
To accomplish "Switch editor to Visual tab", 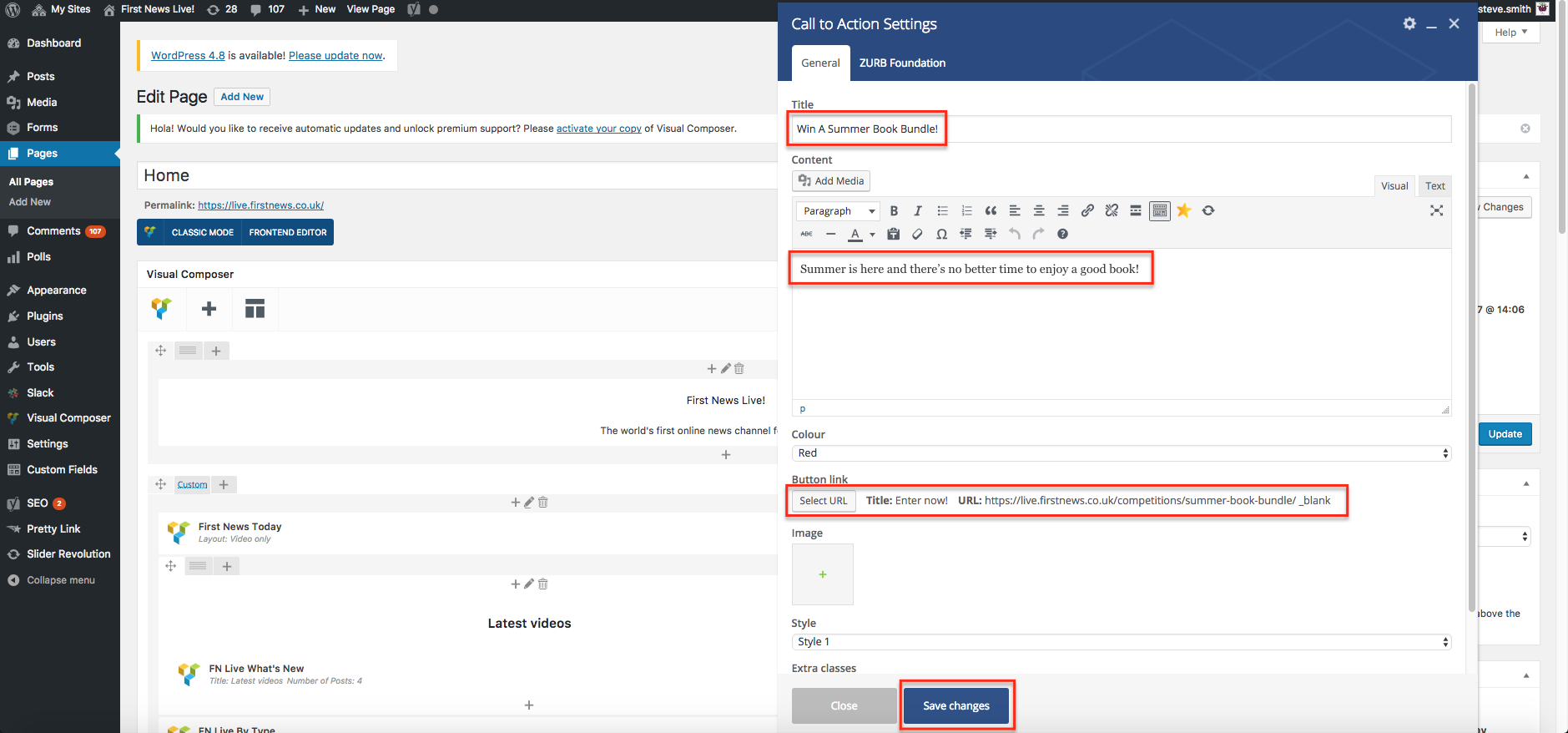I will coord(1394,186).
